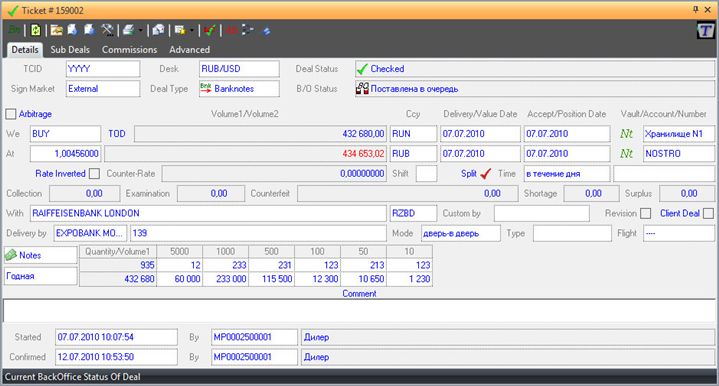
Task: Switch to the Details tab
Action: [25, 50]
